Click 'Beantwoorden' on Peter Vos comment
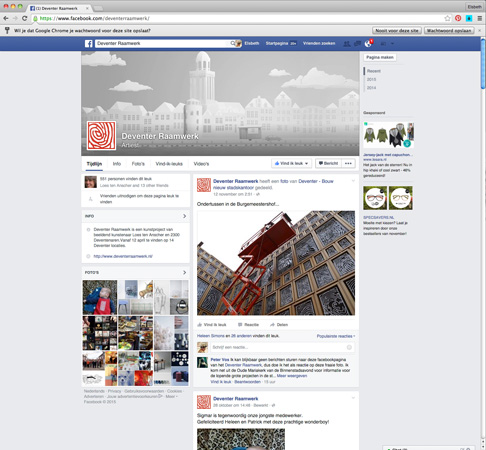The image size is (486, 450). (247, 382)
